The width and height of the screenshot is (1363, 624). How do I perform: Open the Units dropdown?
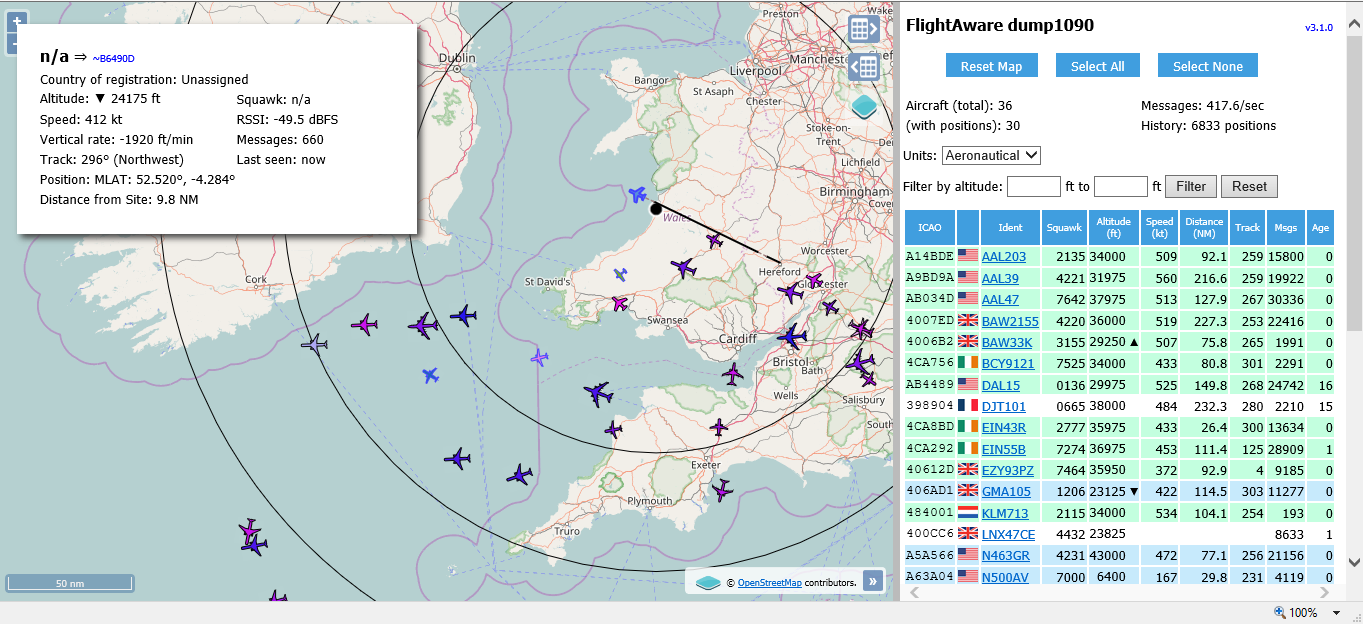(x=991, y=155)
